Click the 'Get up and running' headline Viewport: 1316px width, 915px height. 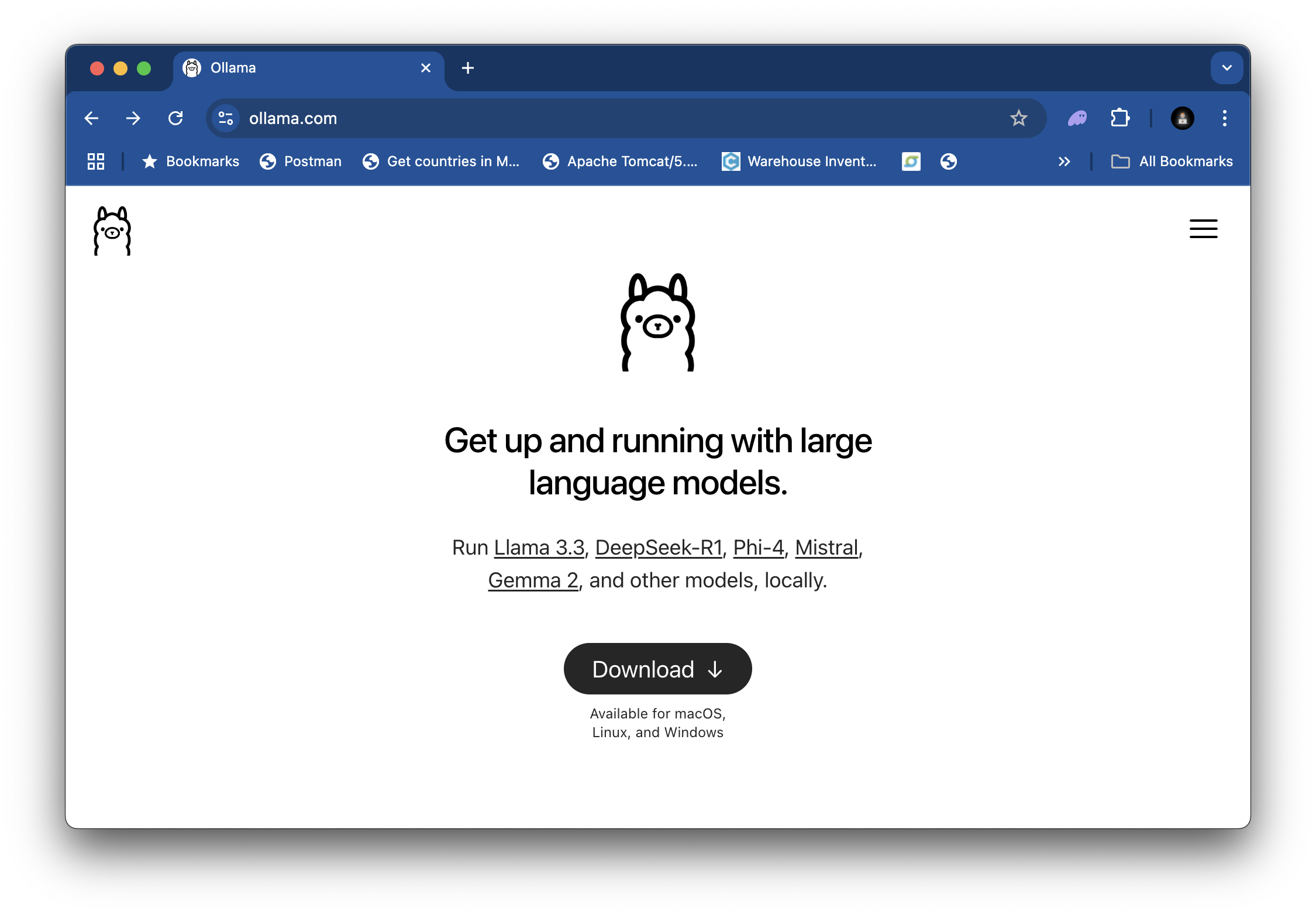pyautogui.click(x=658, y=462)
